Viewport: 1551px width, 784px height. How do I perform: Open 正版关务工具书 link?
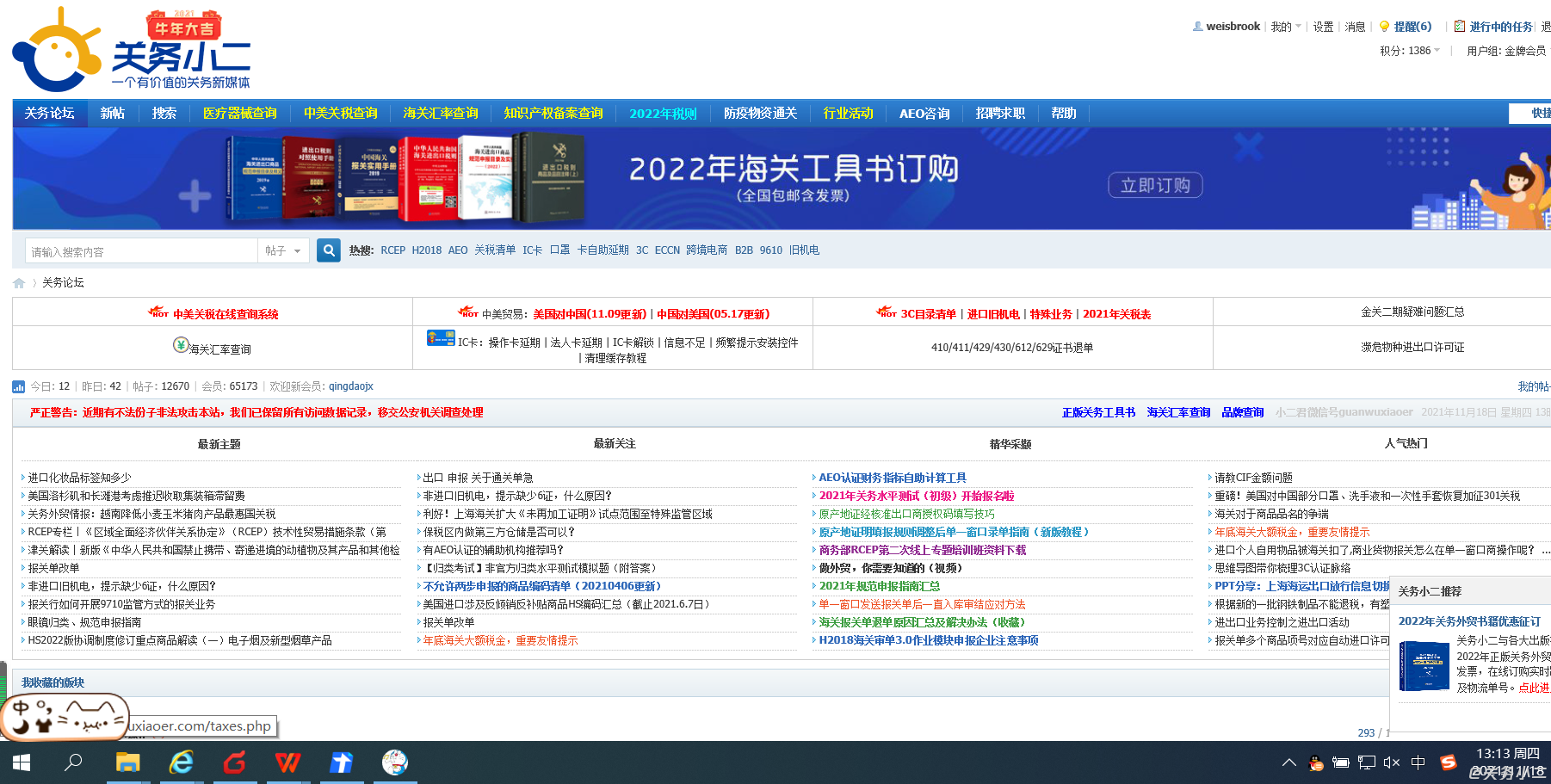pyautogui.click(x=1098, y=413)
